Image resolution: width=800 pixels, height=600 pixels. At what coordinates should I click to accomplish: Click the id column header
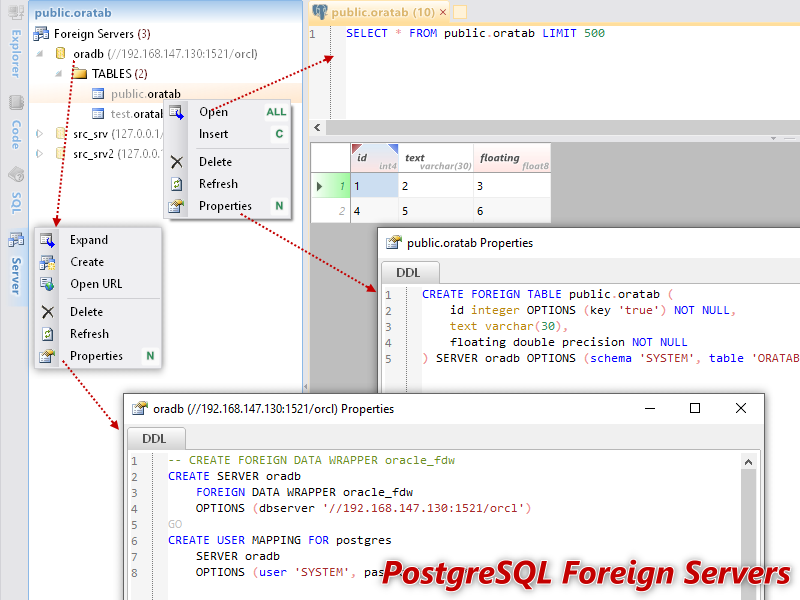click(374, 158)
